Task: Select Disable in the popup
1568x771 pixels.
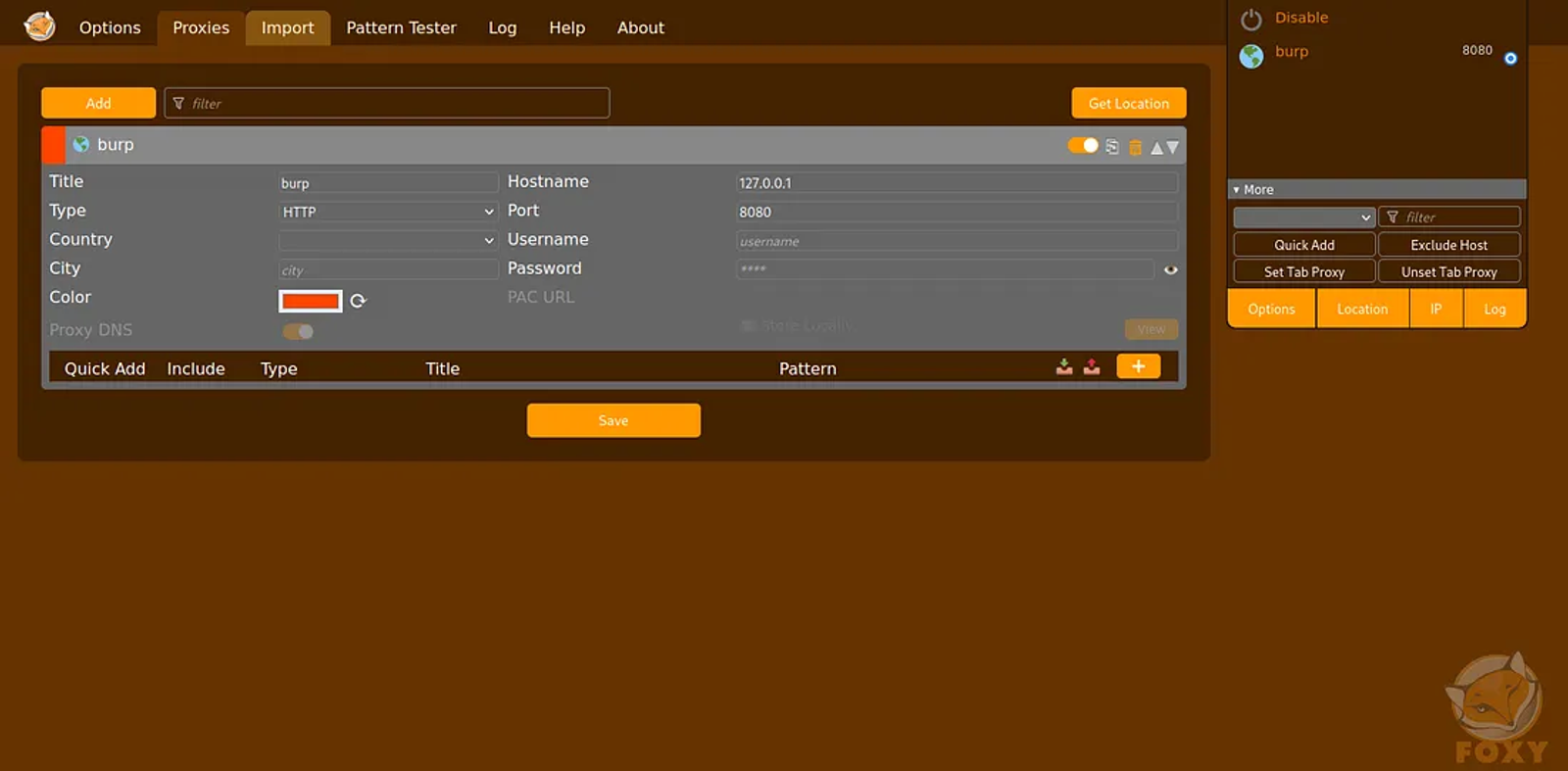Action: coord(1301,18)
